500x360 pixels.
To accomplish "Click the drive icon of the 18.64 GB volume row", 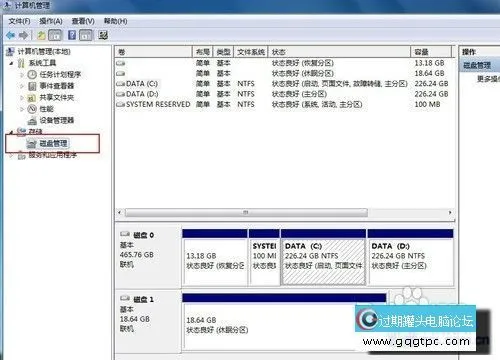I will (x=121, y=73).
